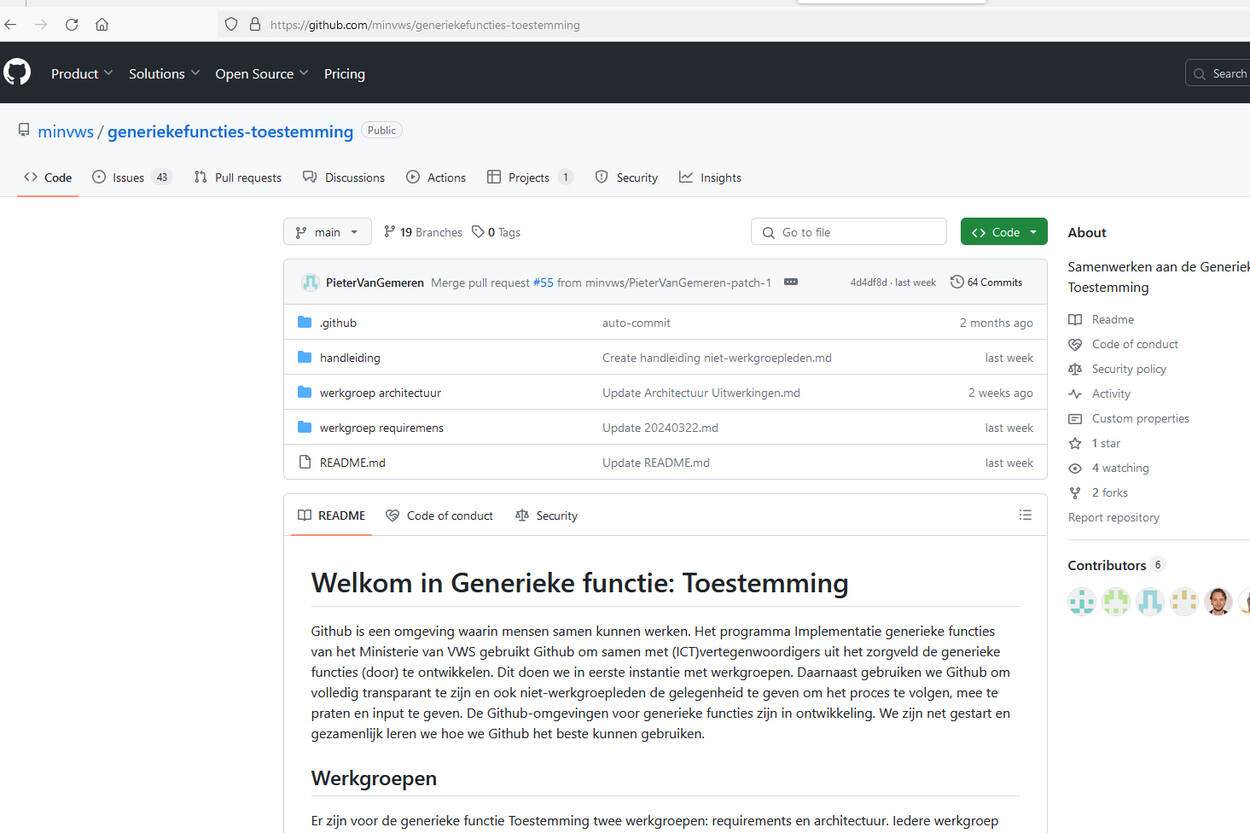Select the Code tab
Viewport: 1250px width, 833px height.
[48, 177]
